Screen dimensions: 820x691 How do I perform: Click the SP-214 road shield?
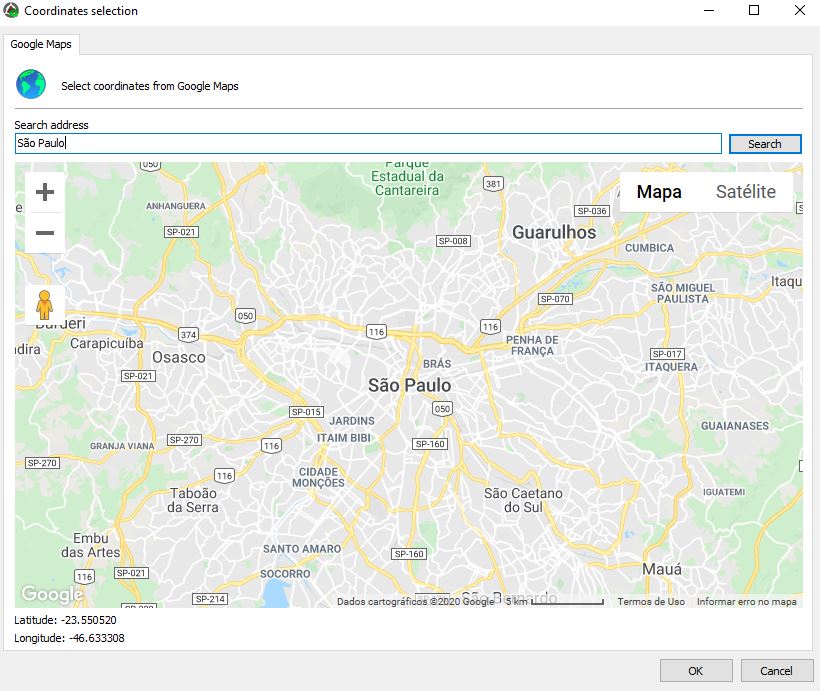(x=210, y=598)
